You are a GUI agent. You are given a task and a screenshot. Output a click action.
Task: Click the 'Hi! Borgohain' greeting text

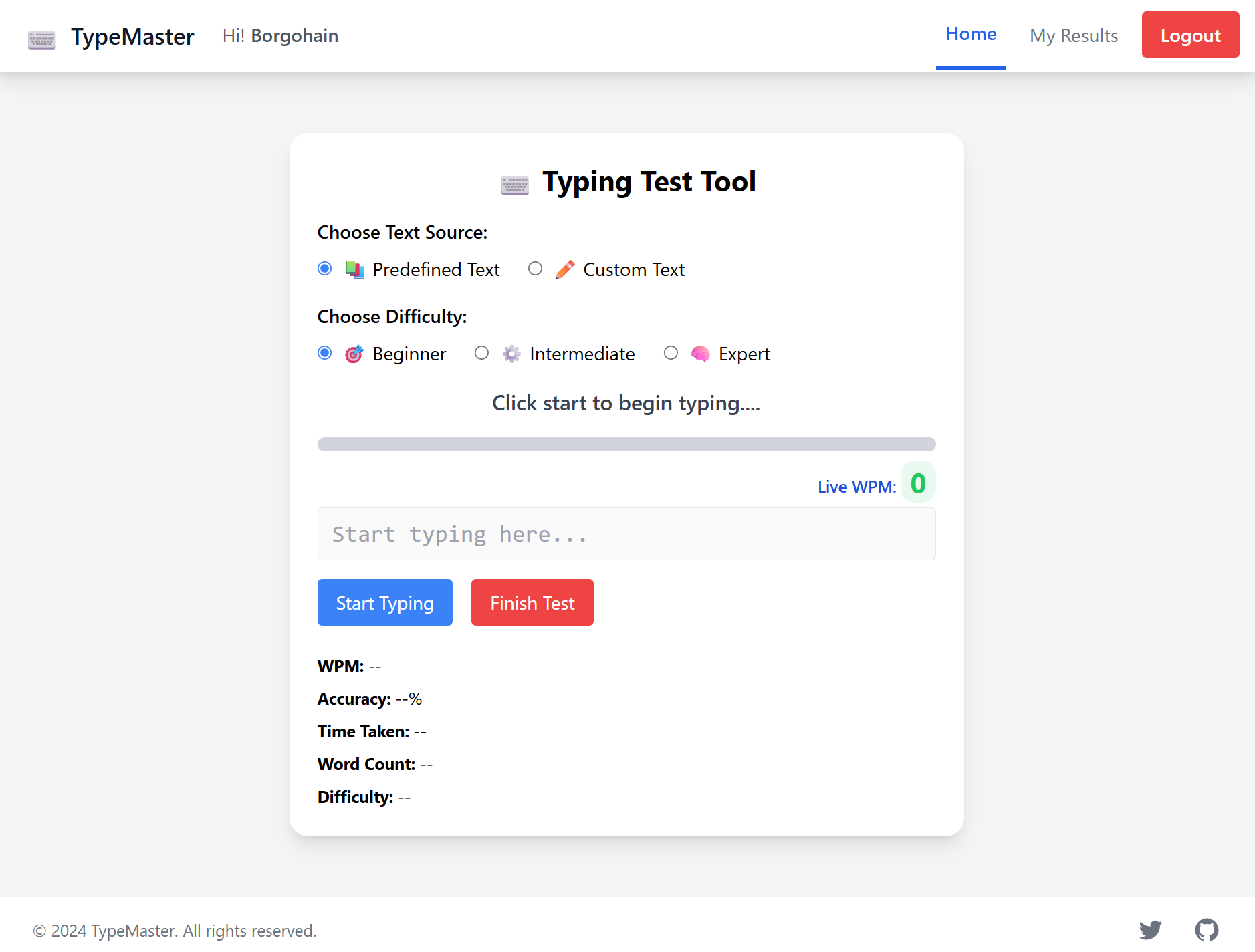pyautogui.click(x=280, y=36)
